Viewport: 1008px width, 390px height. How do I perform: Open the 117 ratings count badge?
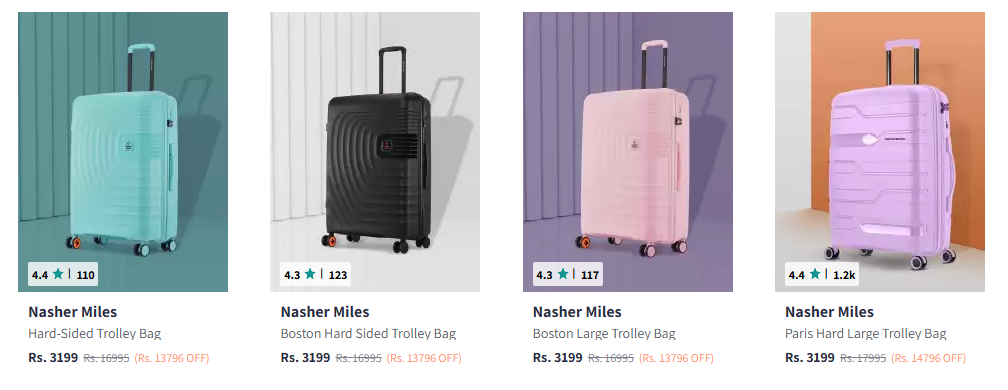(590, 276)
